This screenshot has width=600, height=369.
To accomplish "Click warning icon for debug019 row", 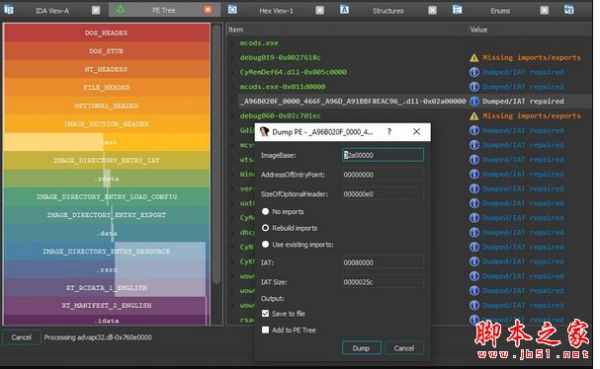I will 474,58.
